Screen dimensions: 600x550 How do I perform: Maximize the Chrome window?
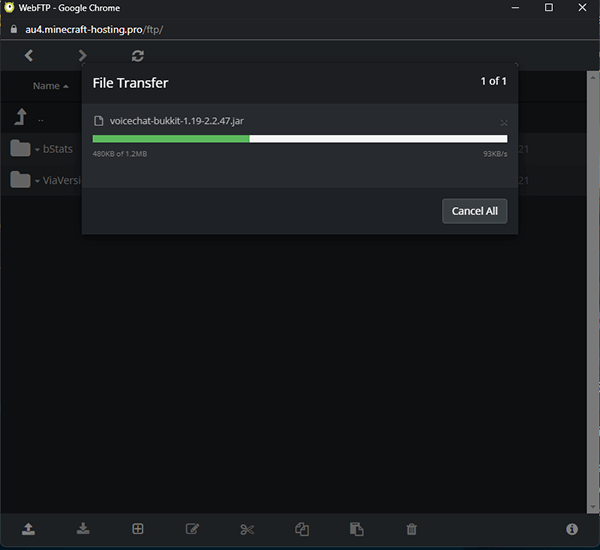[x=549, y=7]
